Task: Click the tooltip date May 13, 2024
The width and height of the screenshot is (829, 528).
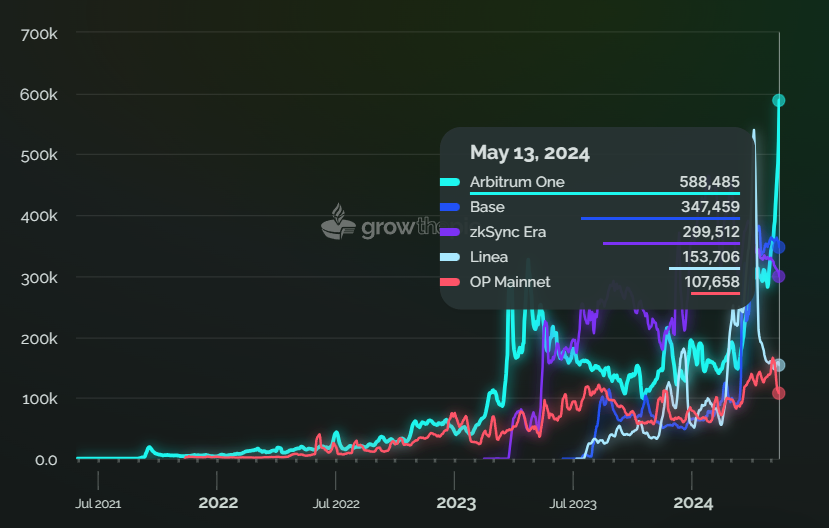Action: pyautogui.click(x=530, y=153)
